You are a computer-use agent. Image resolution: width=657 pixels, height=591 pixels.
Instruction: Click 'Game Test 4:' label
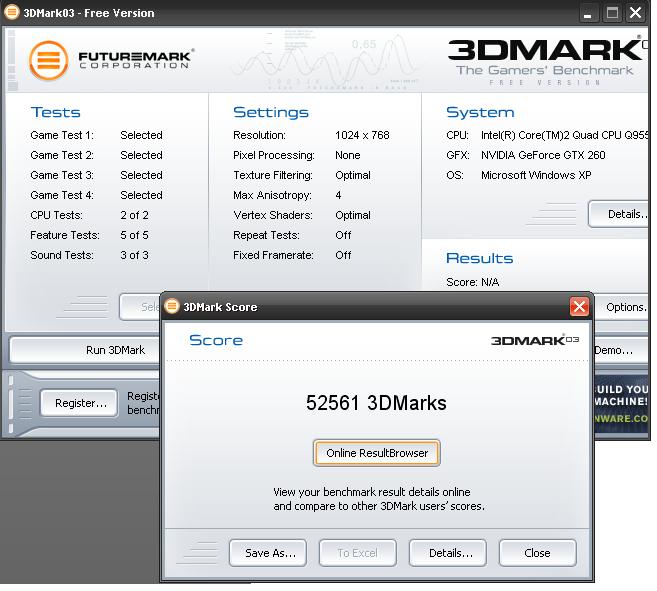(x=62, y=195)
